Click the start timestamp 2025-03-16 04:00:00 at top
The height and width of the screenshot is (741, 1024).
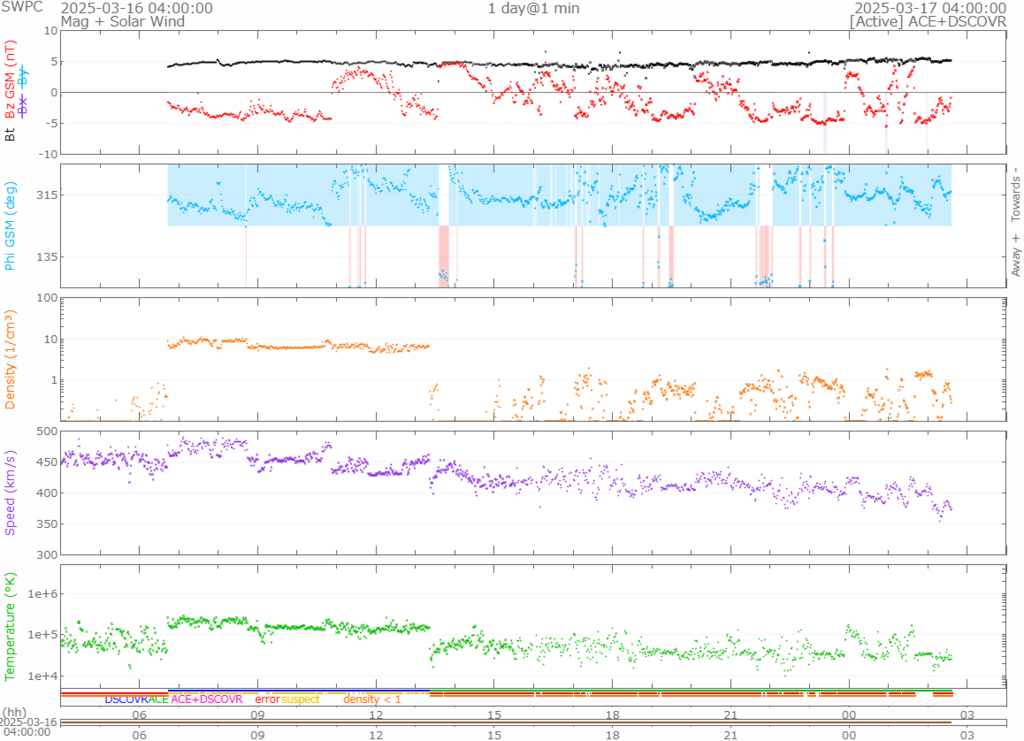[137, 8]
